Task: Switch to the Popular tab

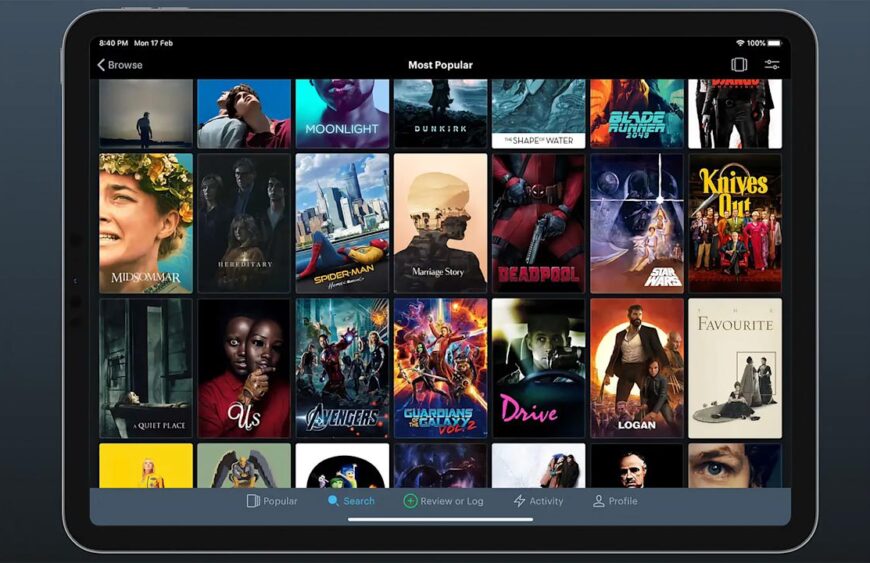Action: point(272,501)
